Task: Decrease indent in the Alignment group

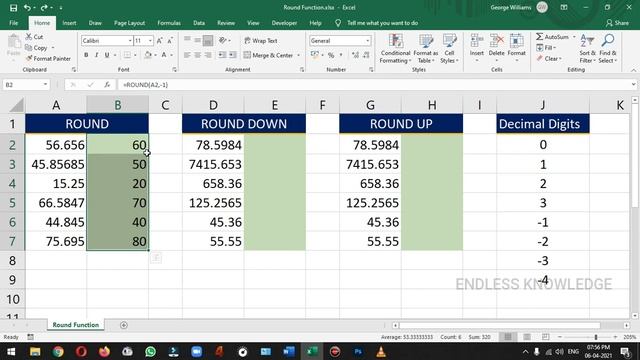Action: (x=222, y=55)
